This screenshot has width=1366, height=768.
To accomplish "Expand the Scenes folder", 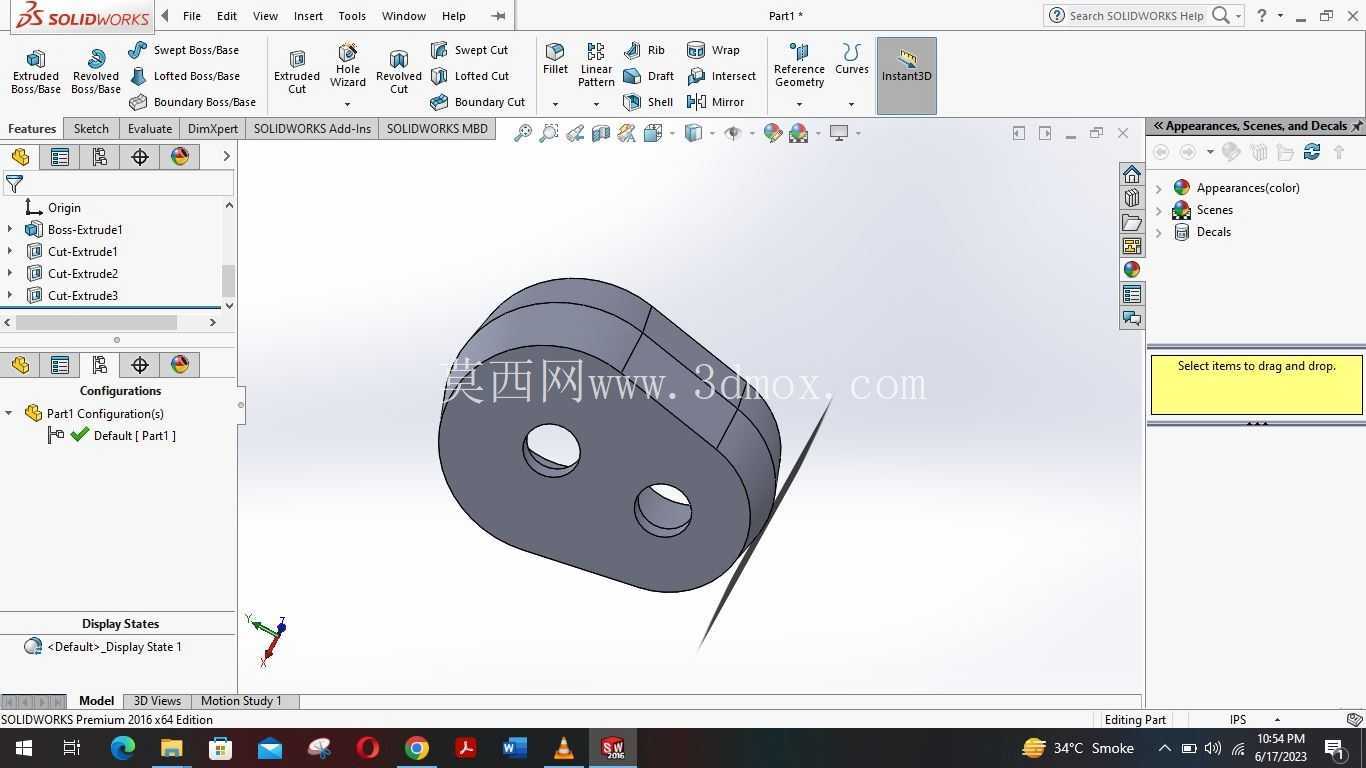I will pyautogui.click(x=1159, y=210).
